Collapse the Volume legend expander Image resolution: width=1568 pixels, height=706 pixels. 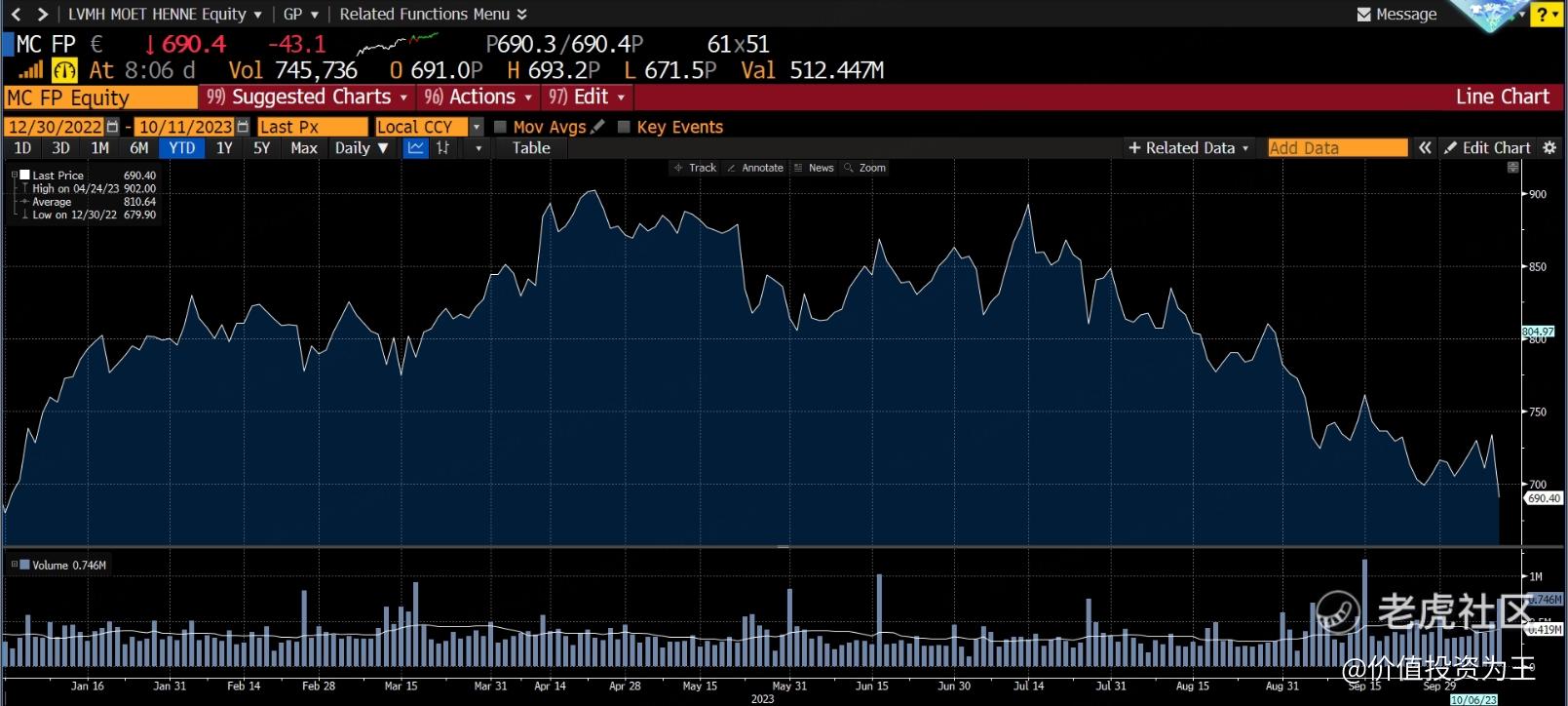point(14,565)
